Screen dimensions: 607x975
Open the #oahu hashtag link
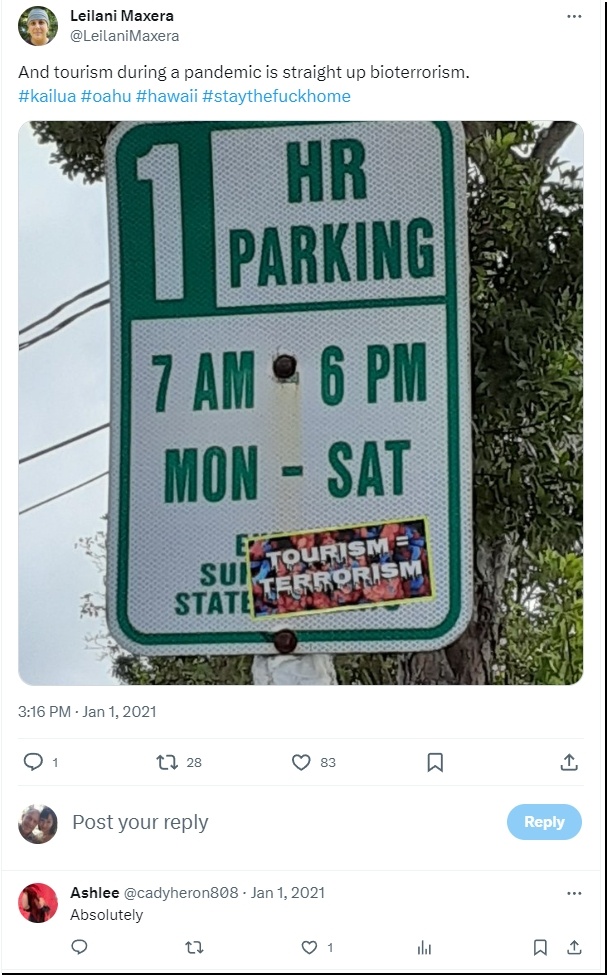(x=105, y=96)
